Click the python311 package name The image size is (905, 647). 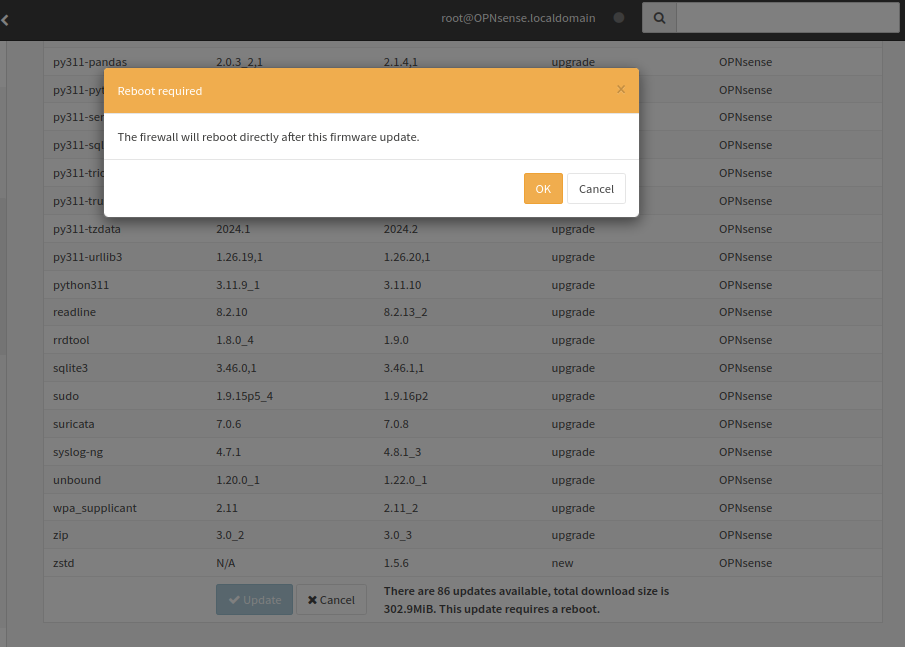click(x=81, y=285)
